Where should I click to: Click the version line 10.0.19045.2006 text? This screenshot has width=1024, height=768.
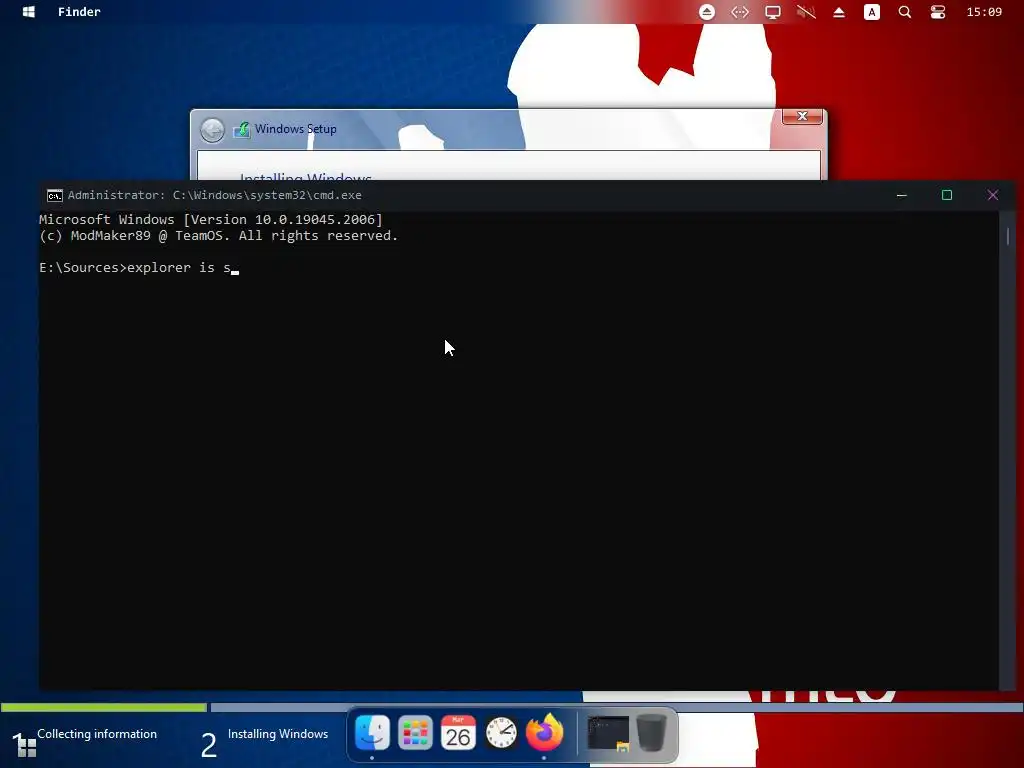[x=210, y=219]
